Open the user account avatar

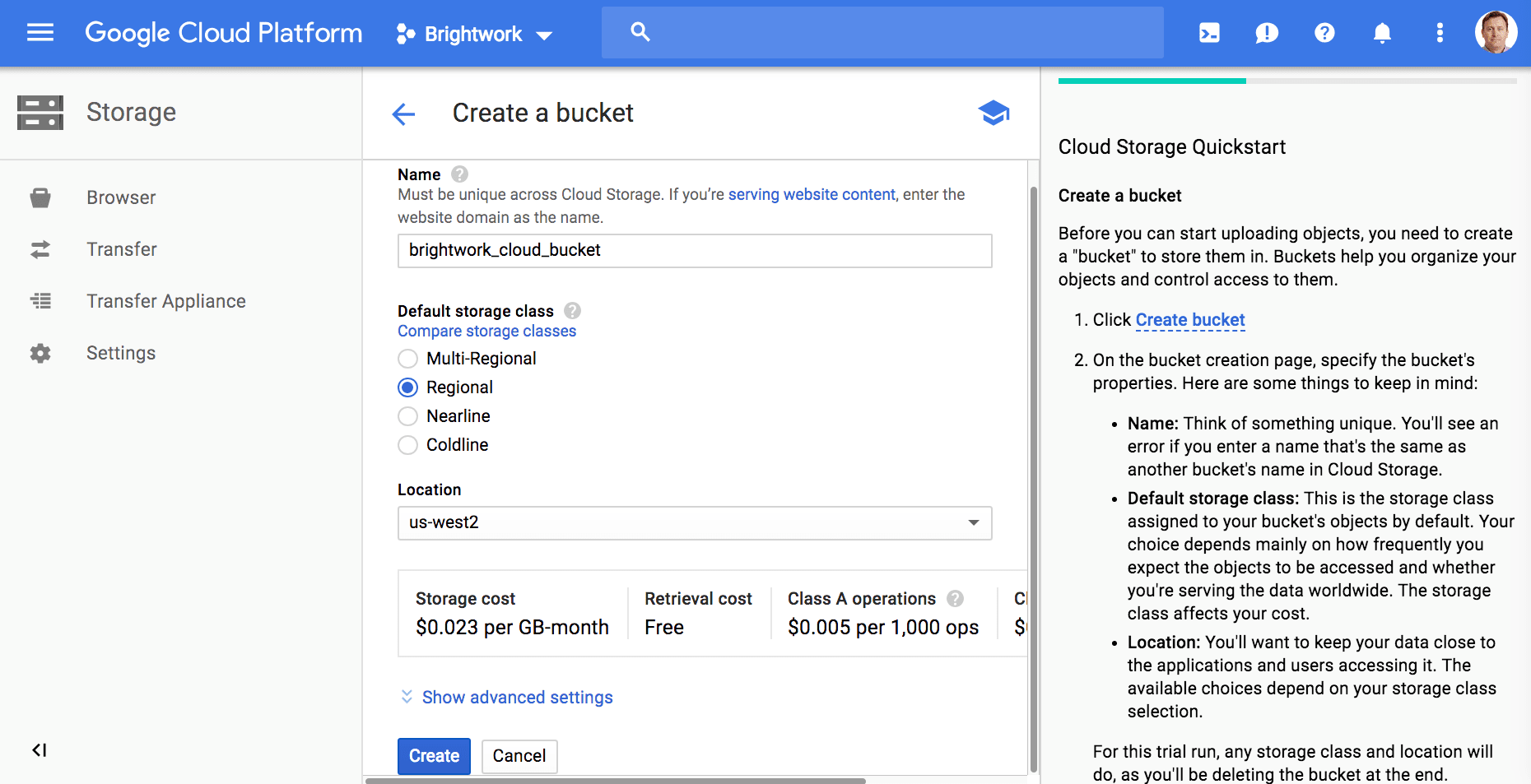point(1496,33)
